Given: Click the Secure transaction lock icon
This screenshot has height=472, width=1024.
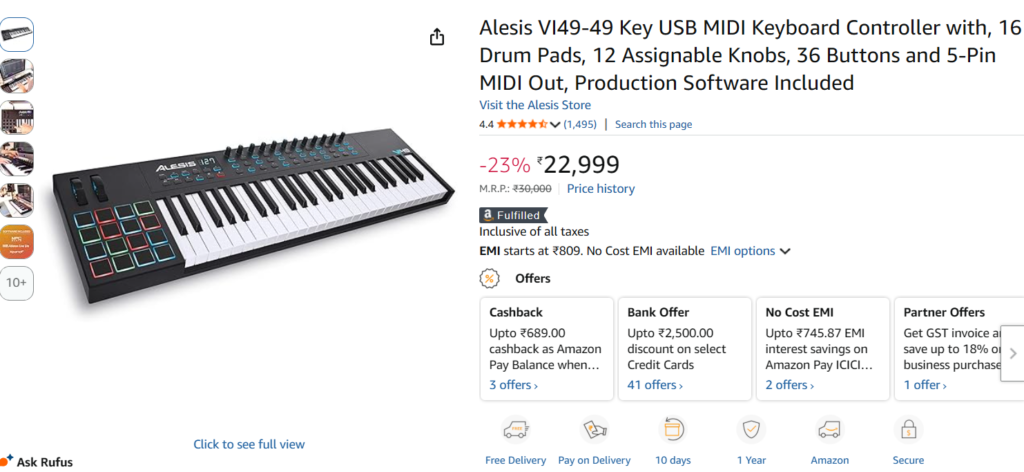Looking at the screenshot, I should [908, 430].
